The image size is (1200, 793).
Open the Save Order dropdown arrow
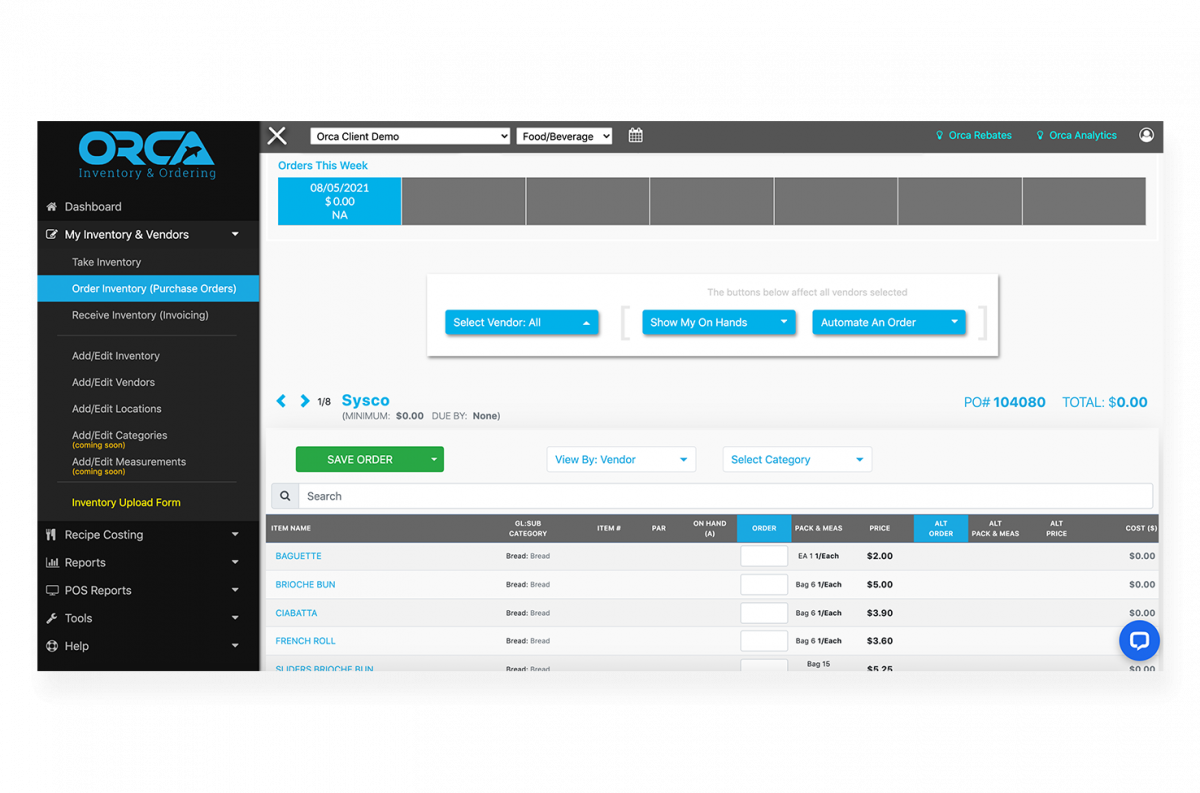(434, 459)
